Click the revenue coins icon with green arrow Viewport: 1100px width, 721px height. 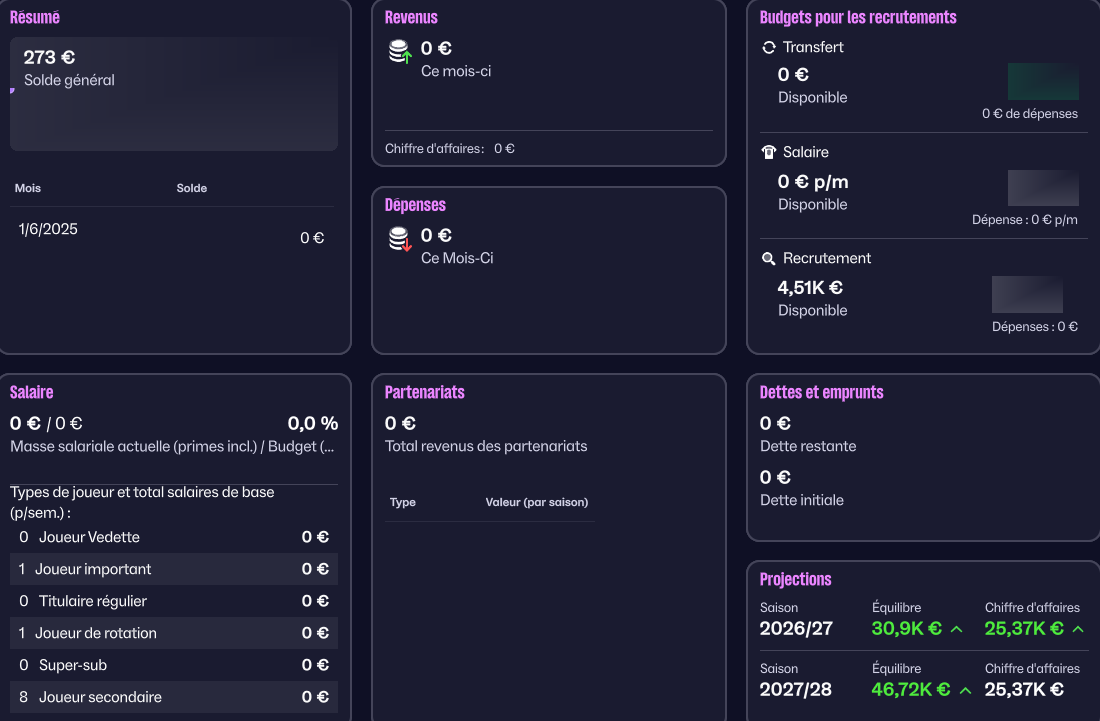[400, 51]
